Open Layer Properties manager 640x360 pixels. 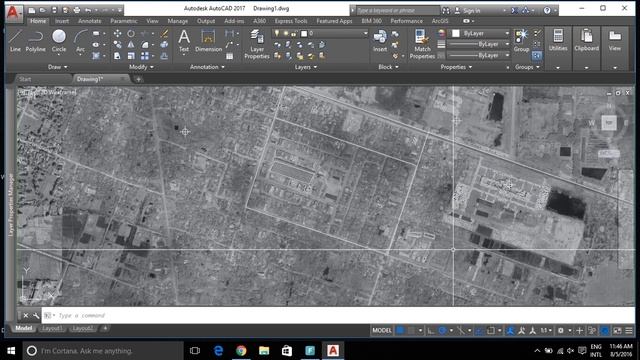257,44
